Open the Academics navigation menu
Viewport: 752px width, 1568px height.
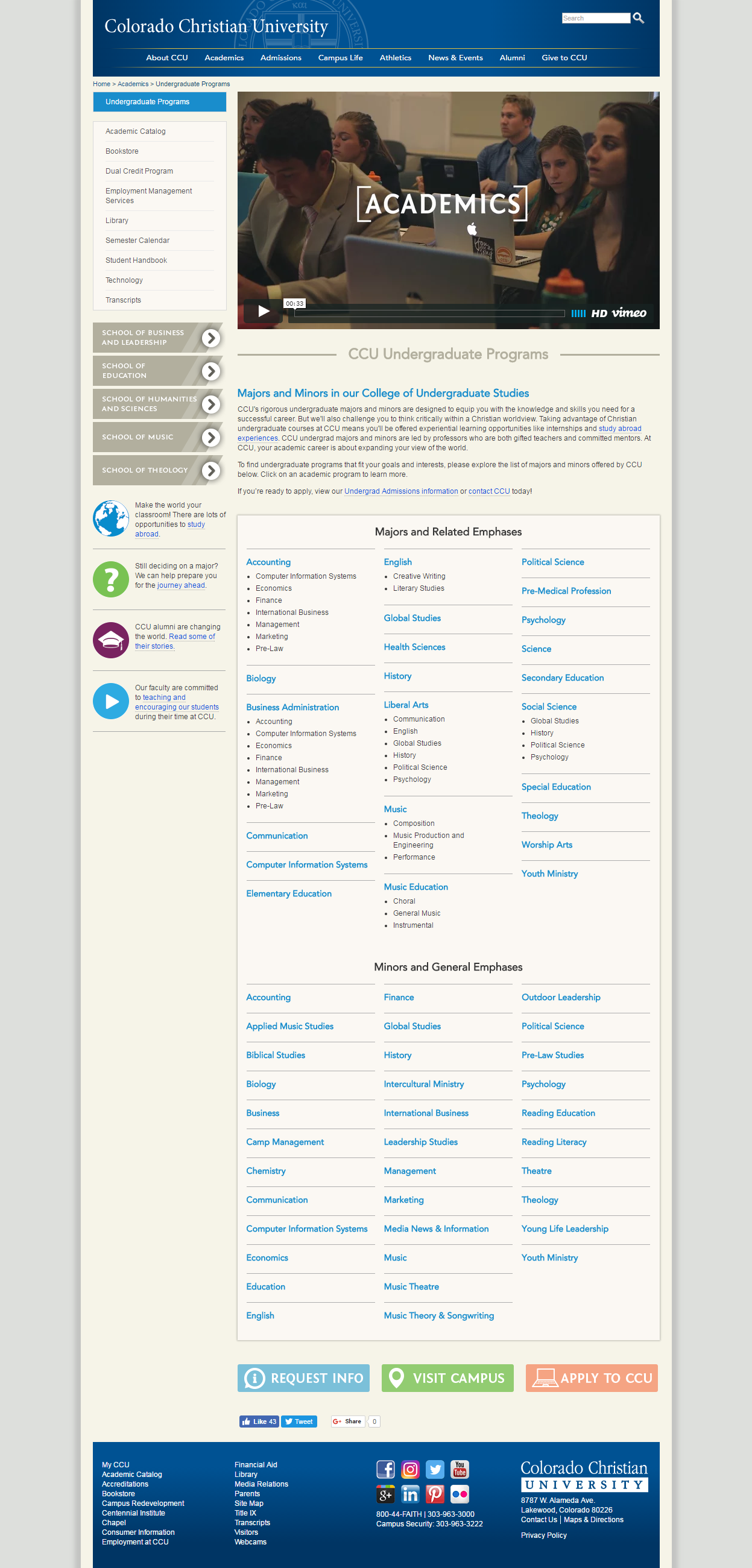point(224,58)
